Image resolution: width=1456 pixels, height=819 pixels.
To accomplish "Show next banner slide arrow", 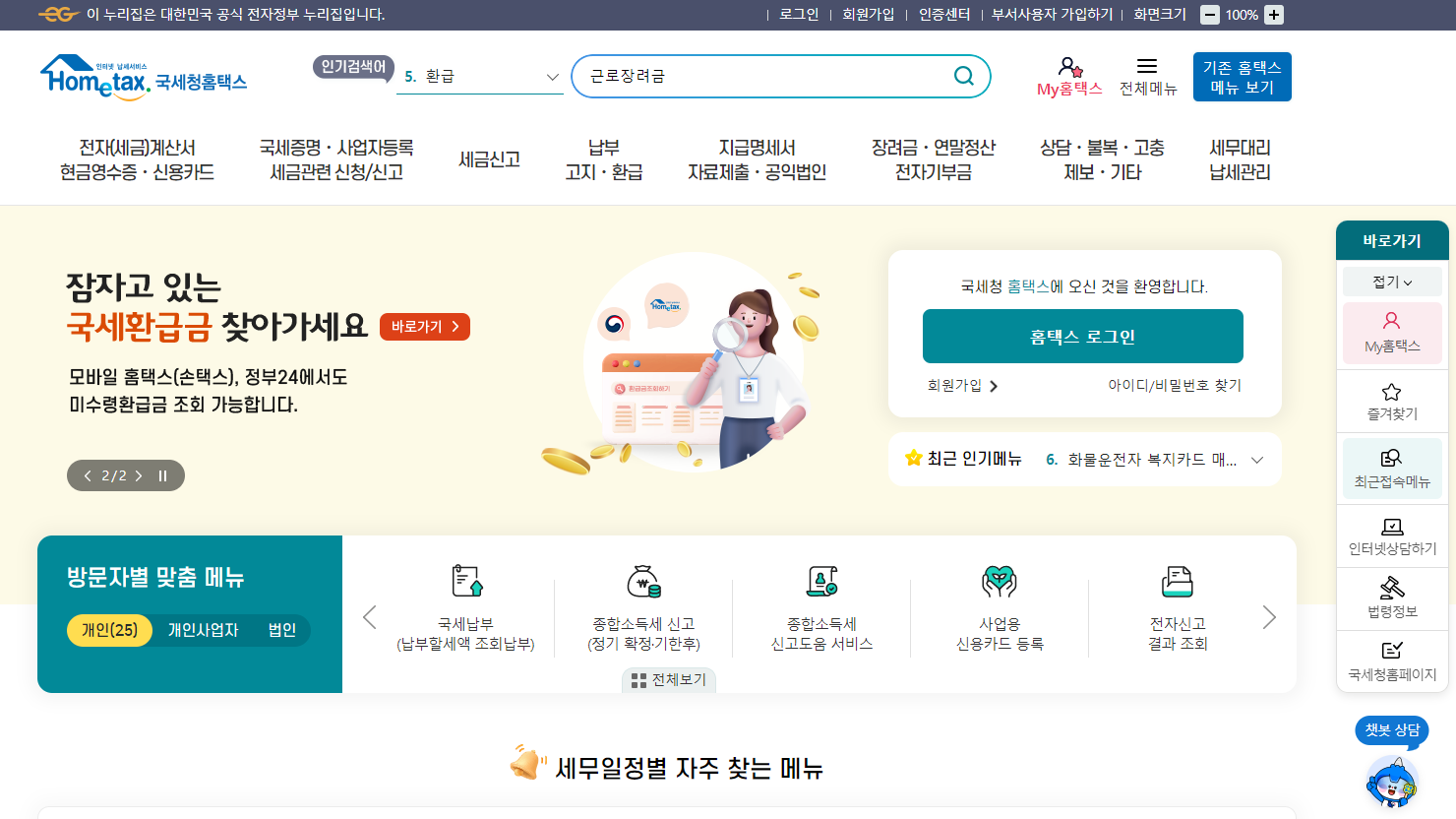I will click(x=139, y=475).
